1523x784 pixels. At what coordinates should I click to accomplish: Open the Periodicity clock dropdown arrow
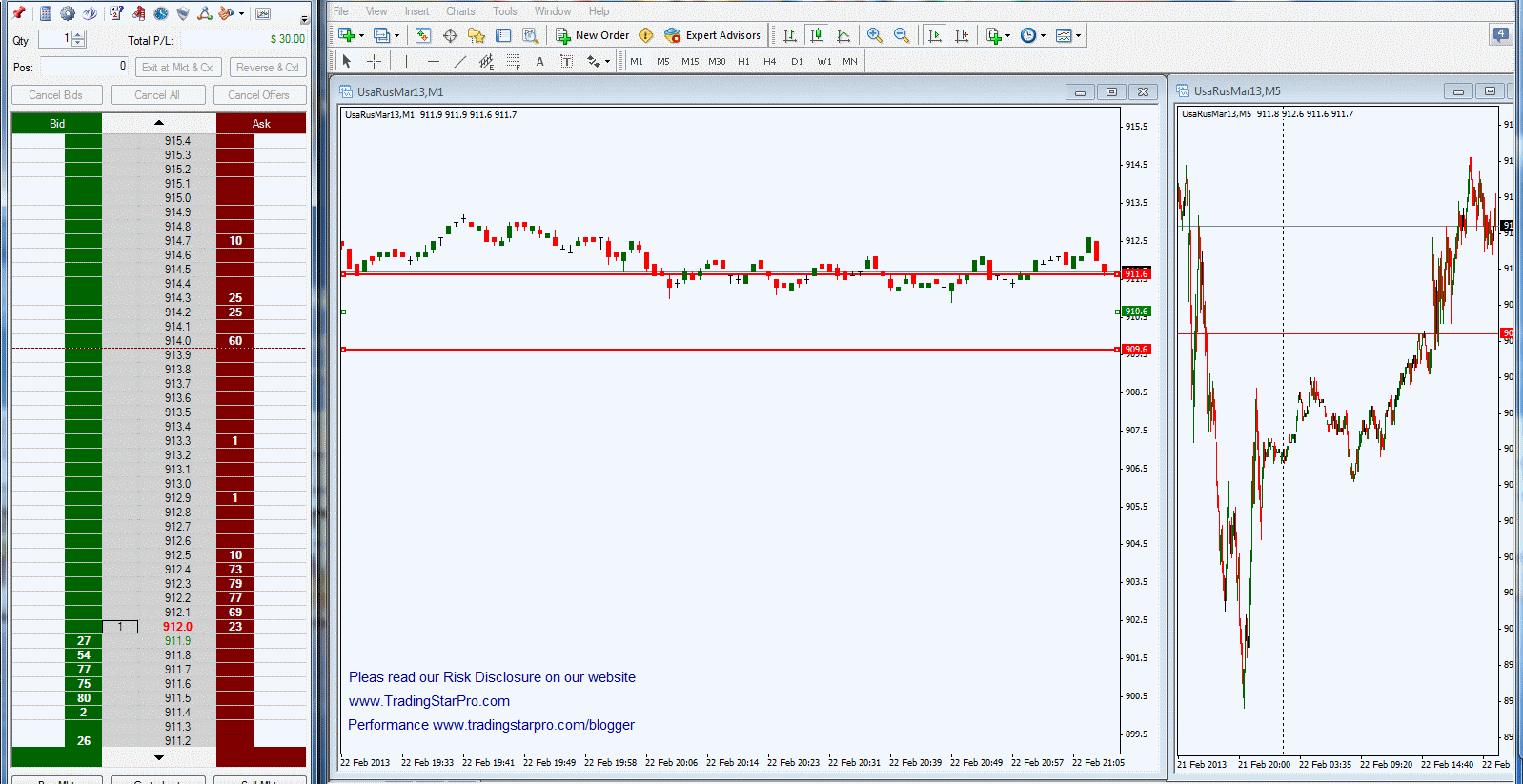[x=1043, y=35]
